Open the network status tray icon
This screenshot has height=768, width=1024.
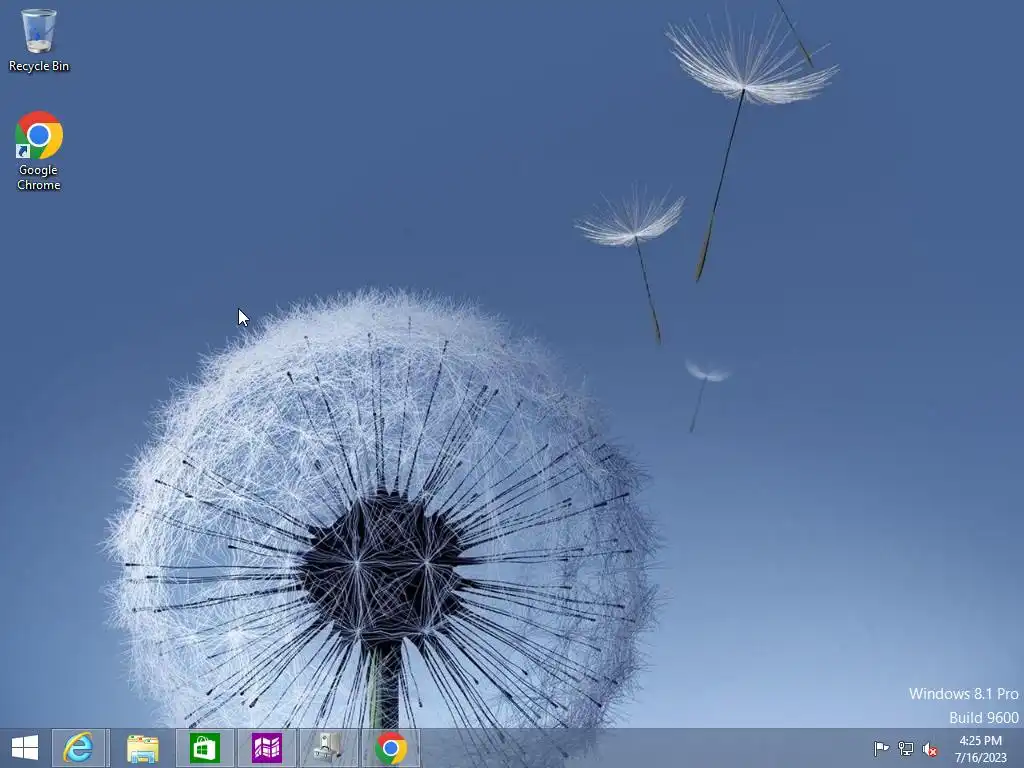906,748
